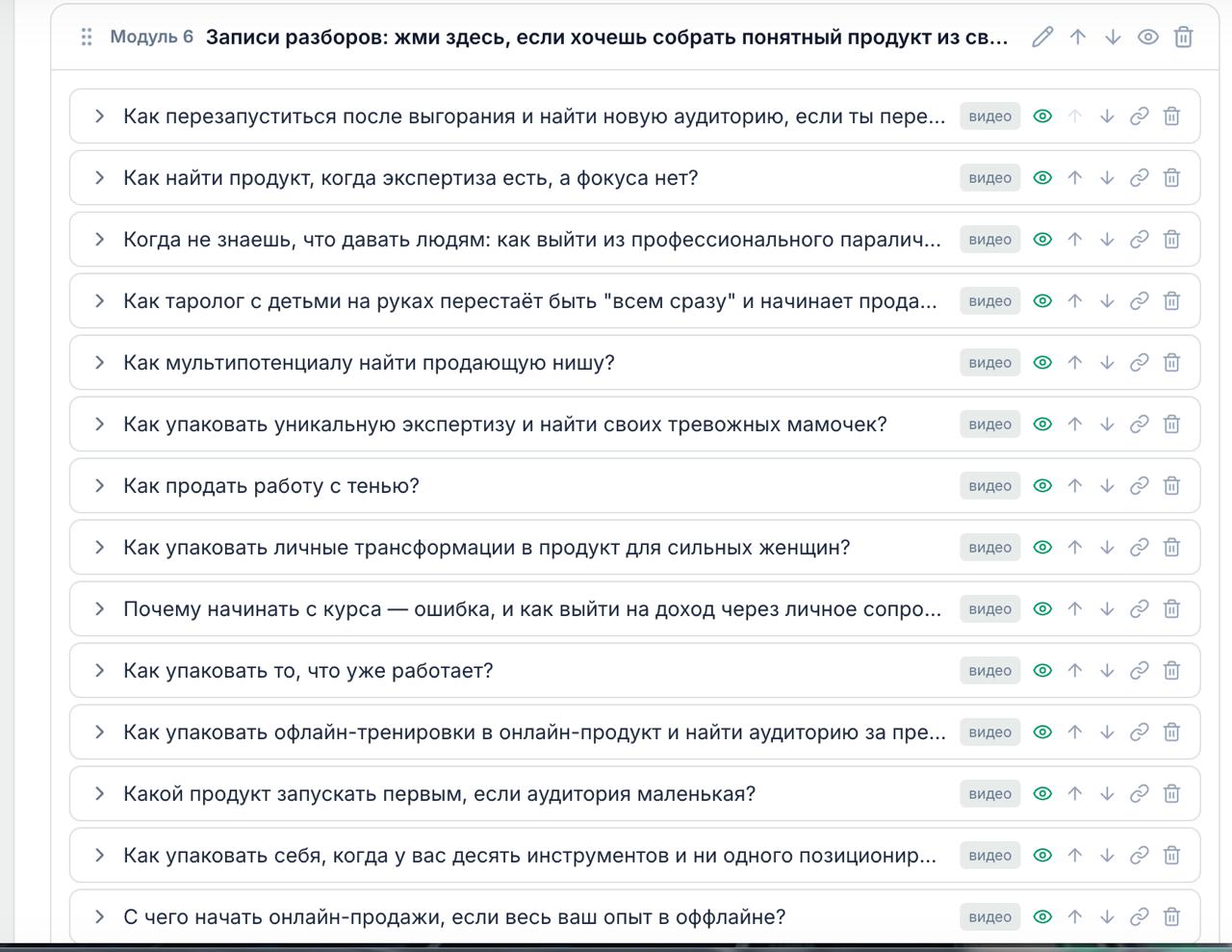Hide 'Как продать работу с тенью?' lesson

[x=1042, y=486]
